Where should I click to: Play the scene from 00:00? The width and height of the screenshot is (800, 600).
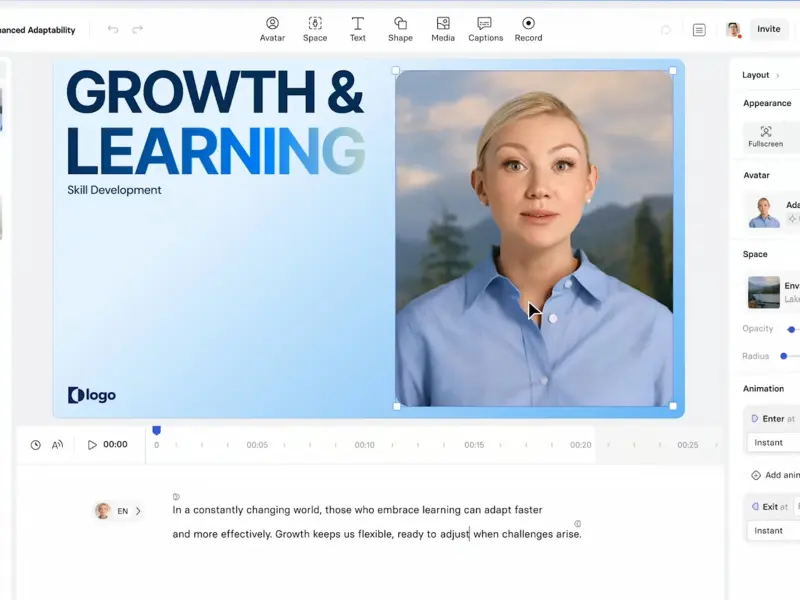pyautogui.click(x=92, y=445)
